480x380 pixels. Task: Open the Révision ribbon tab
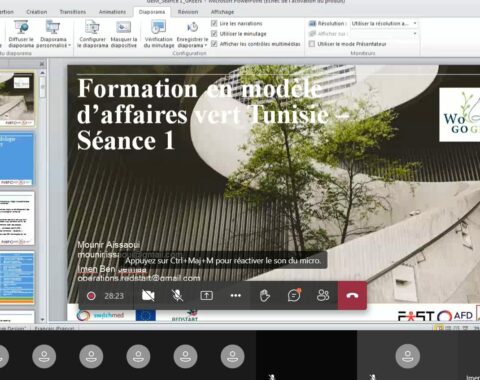point(188,12)
